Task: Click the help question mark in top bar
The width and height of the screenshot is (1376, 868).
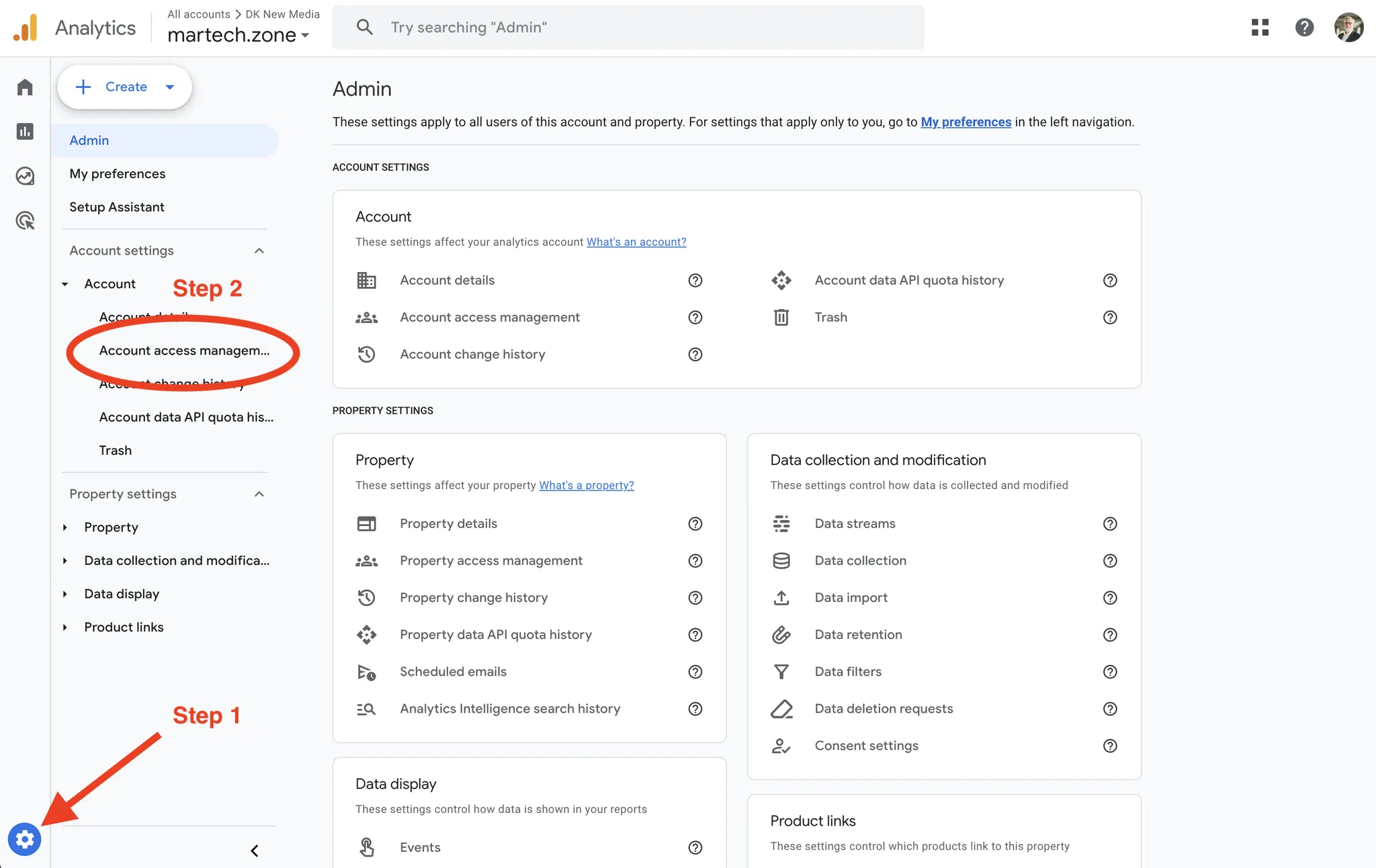Action: (1304, 28)
